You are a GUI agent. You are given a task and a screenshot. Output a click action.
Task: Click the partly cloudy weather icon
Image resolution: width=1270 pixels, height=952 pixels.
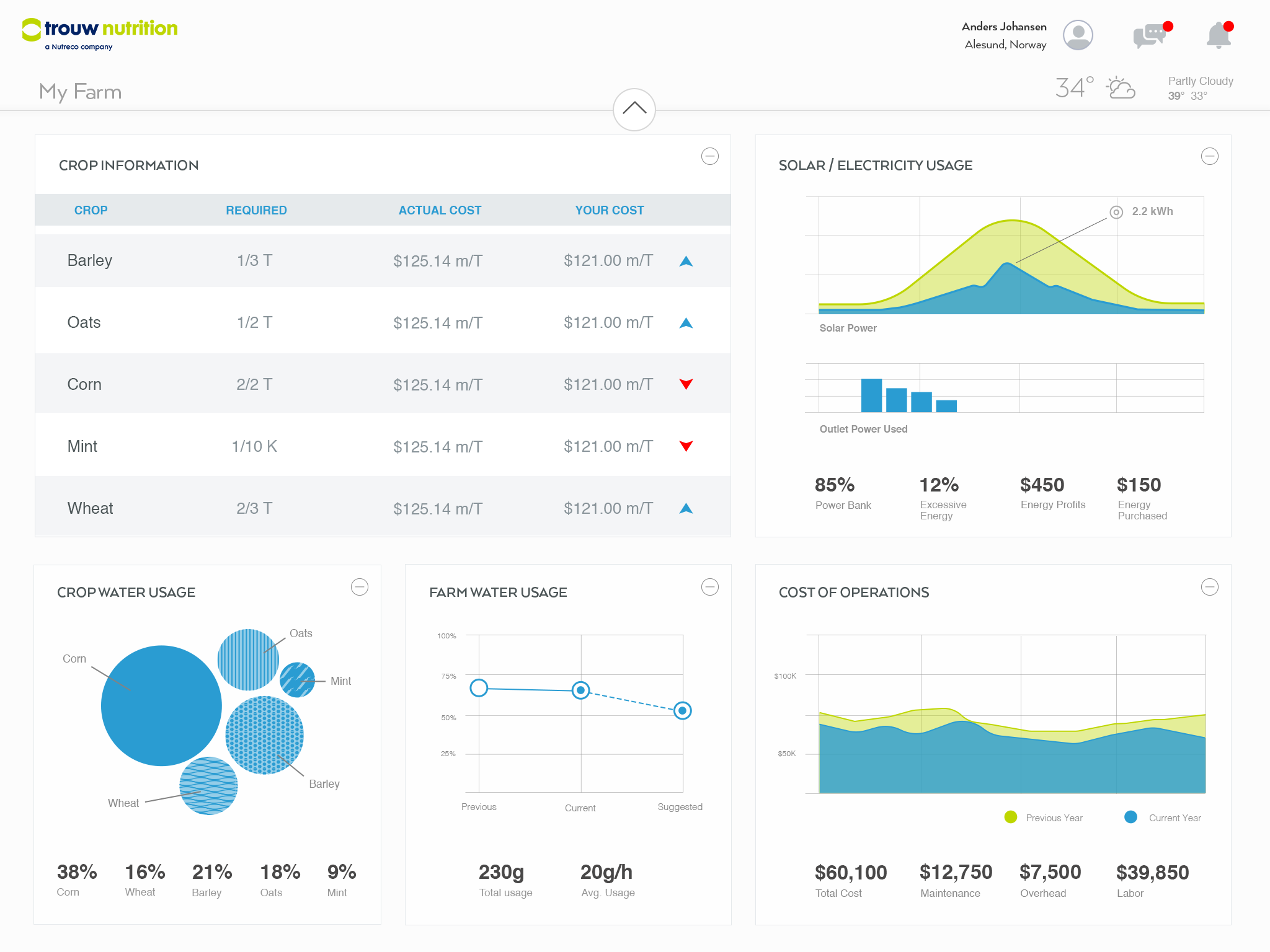point(1121,88)
